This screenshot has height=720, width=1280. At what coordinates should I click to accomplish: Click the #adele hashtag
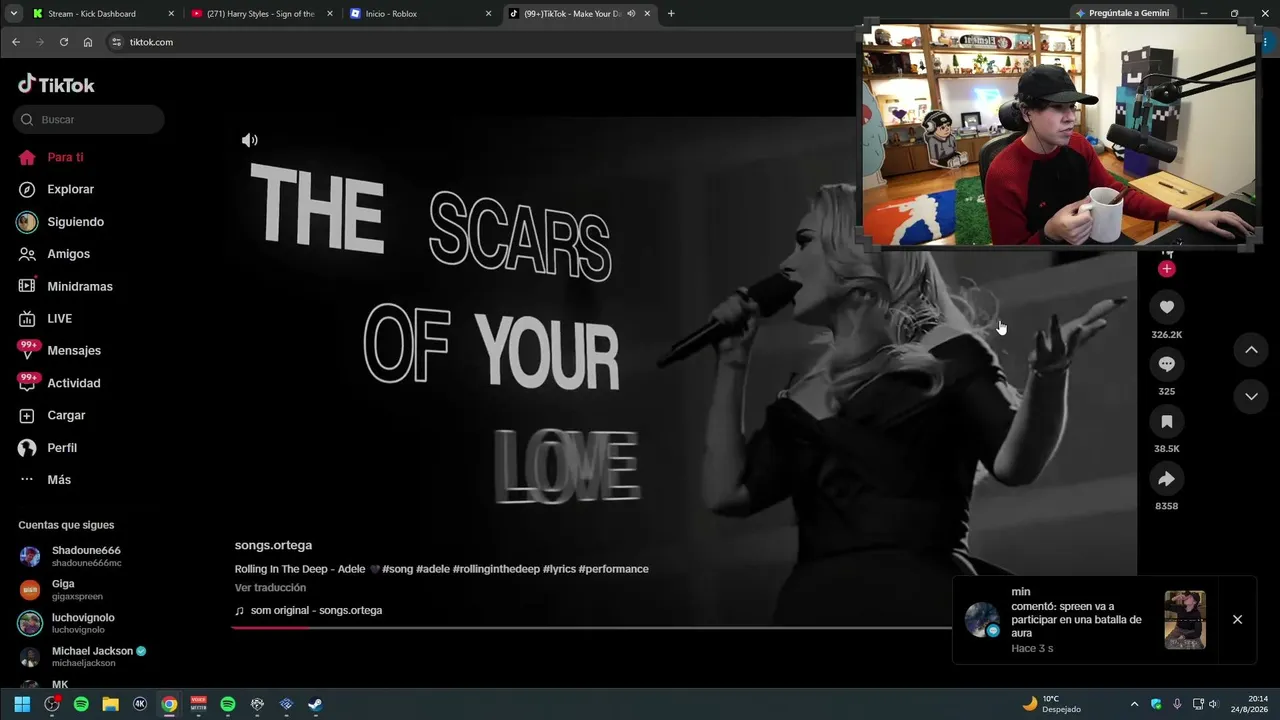tap(433, 569)
